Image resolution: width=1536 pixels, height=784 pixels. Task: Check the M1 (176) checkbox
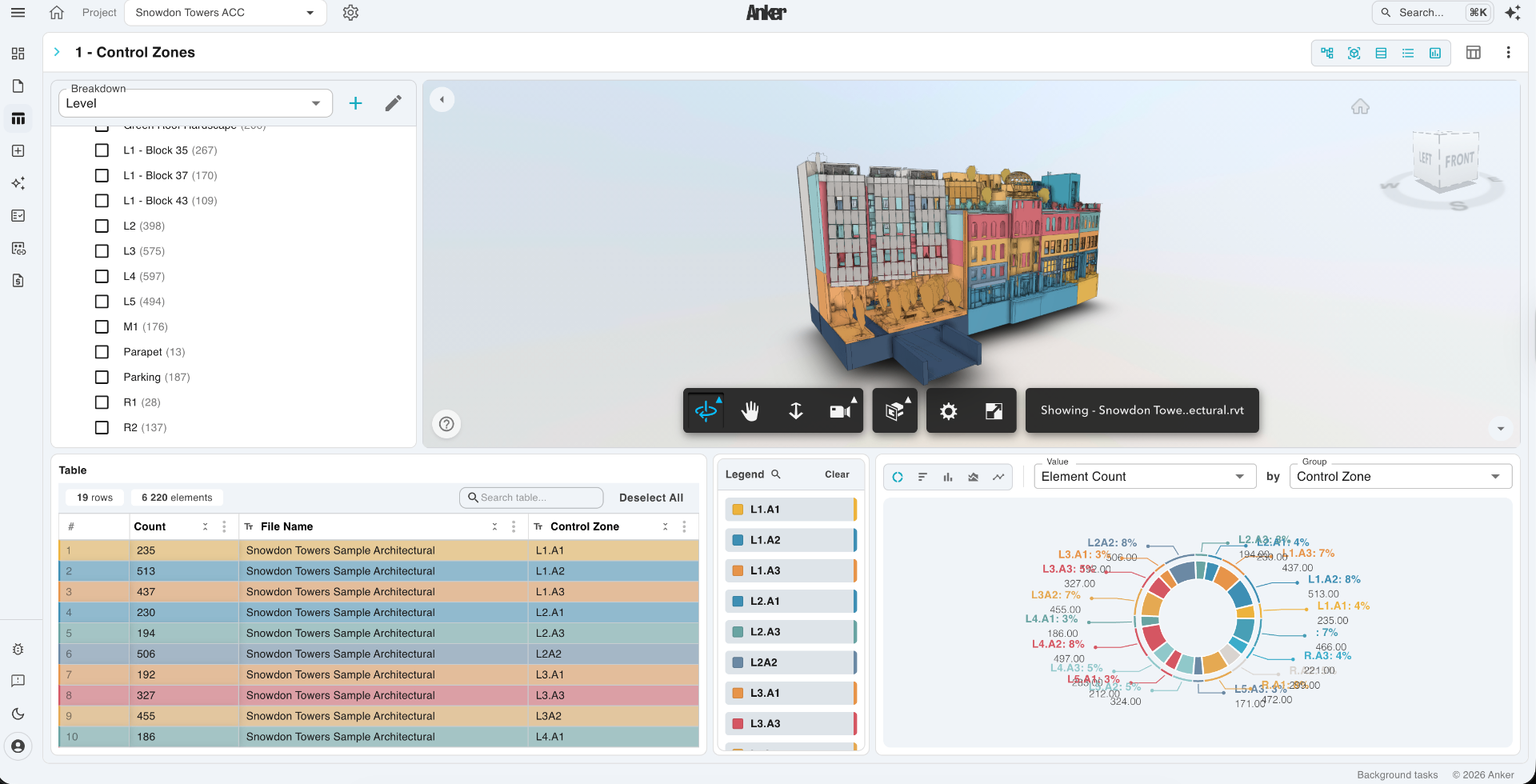(x=102, y=326)
